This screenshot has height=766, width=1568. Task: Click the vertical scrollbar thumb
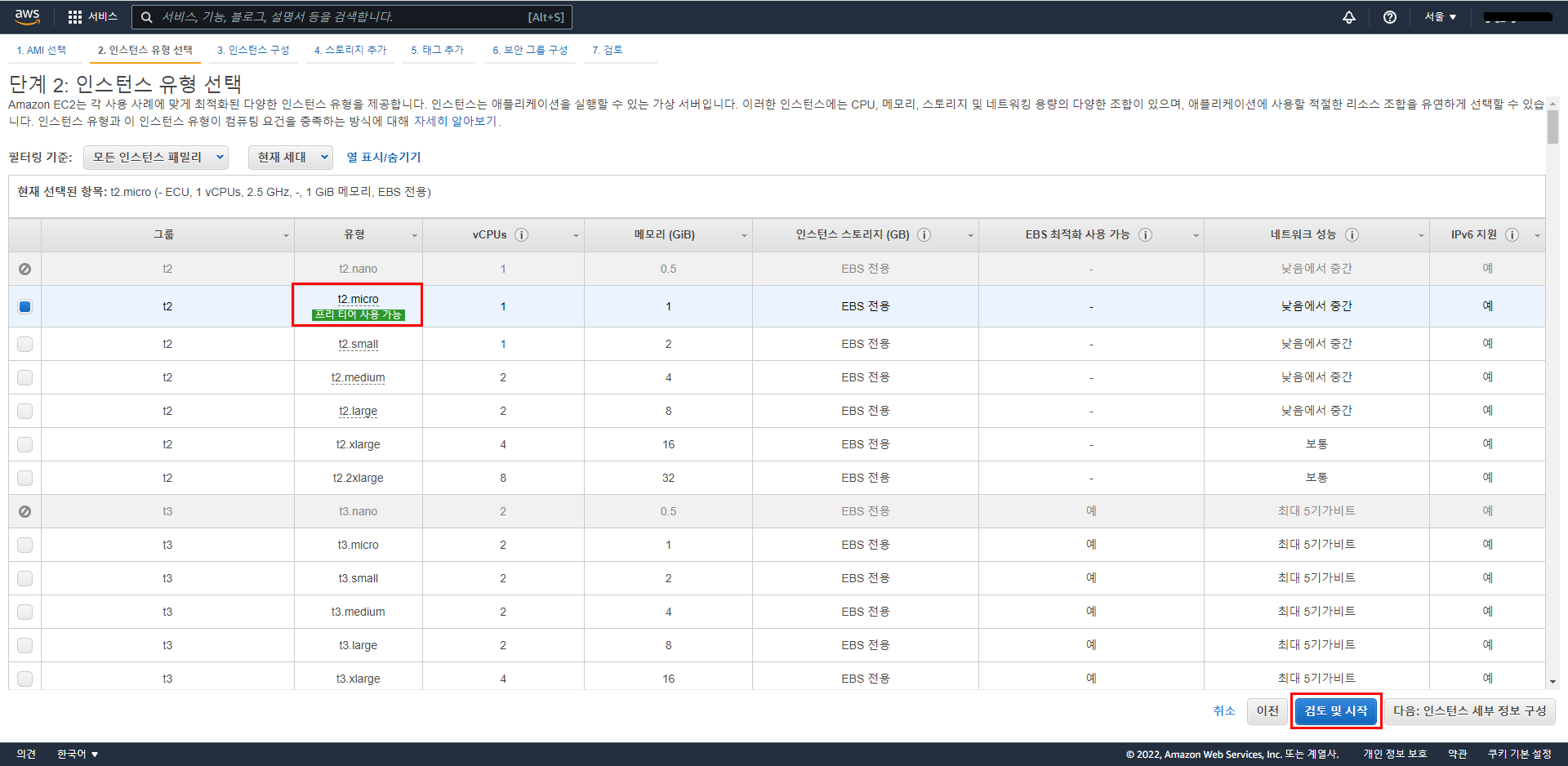[1552, 127]
